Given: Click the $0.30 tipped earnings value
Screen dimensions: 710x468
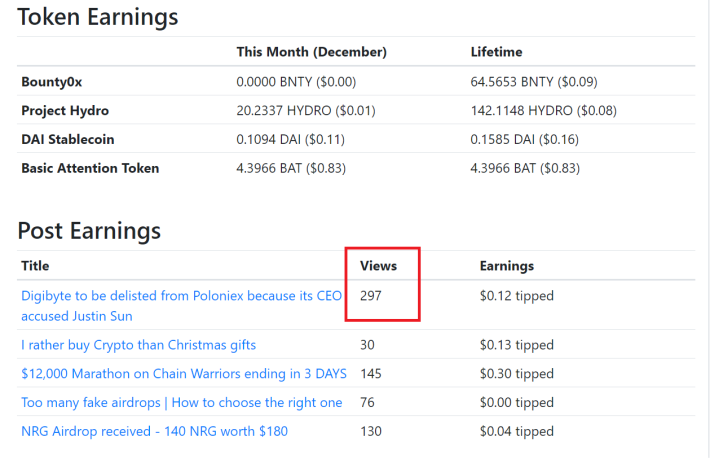Looking at the screenshot, I should pyautogui.click(x=516, y=374).
